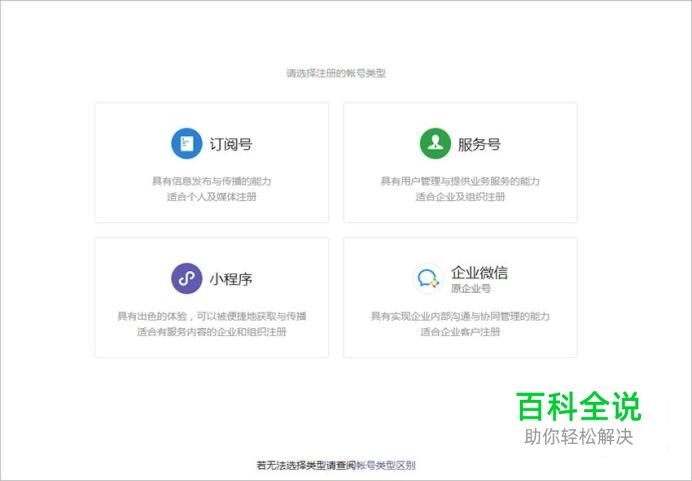The image size is (692, 481).
Task: Click the text 具有用户管理与提供业务服务的能力
Action: point(460,181)
